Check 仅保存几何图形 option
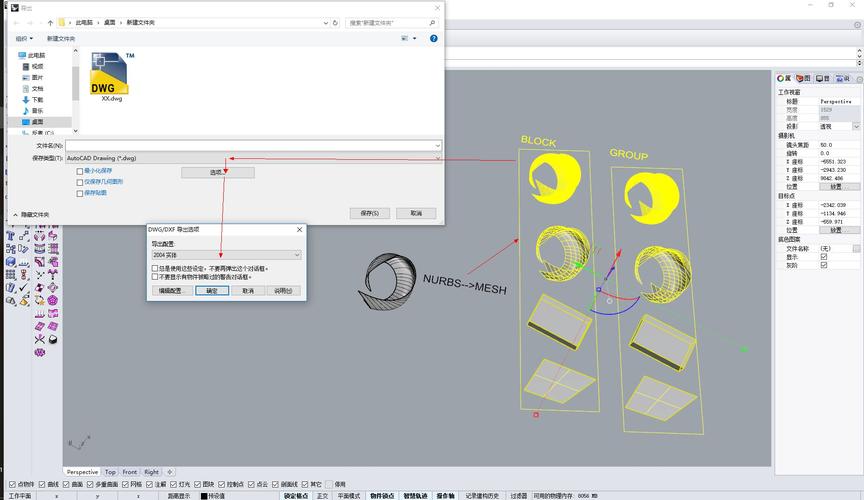864x500 pixels. coord(80,182)
